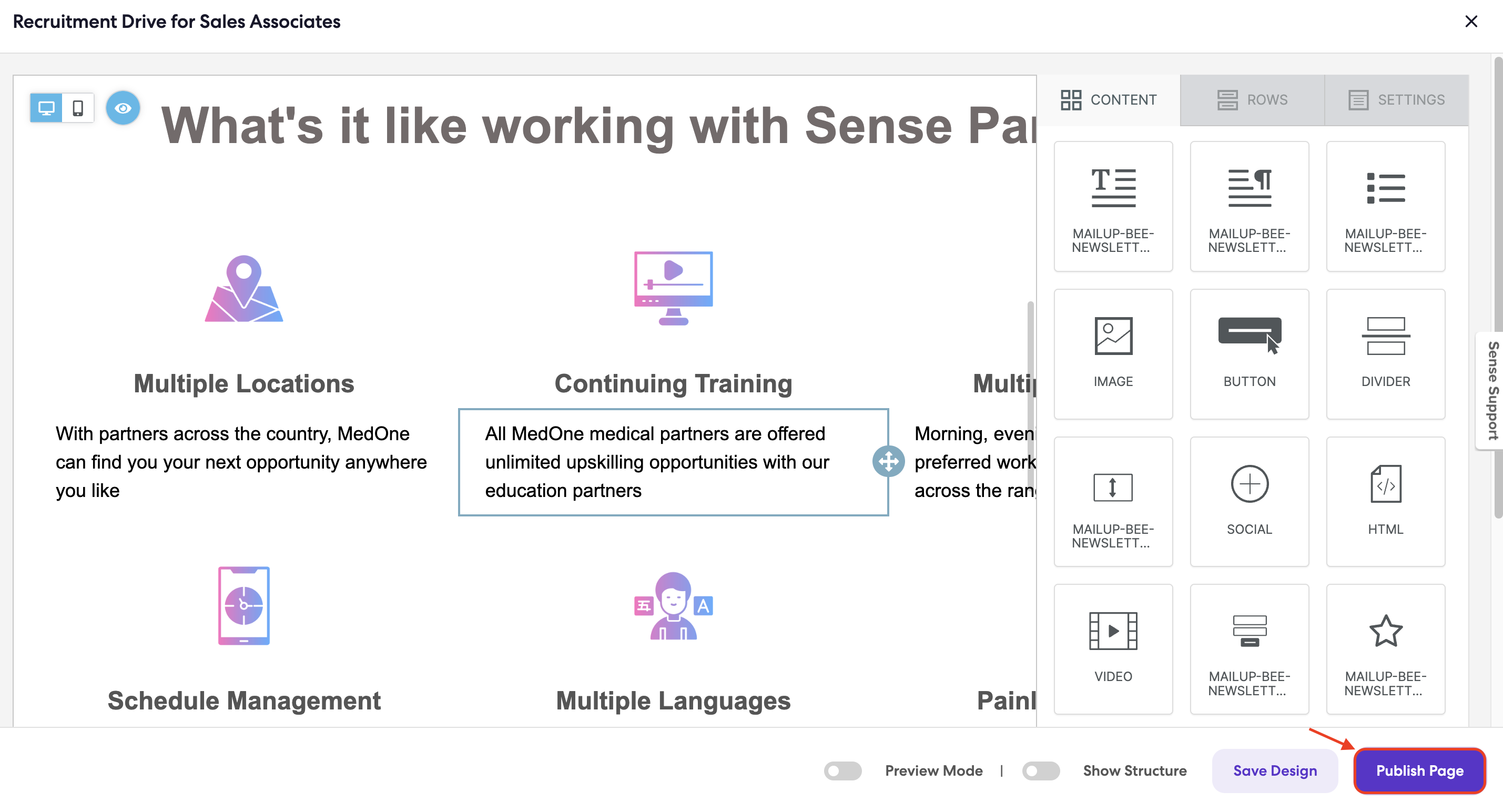Toggle Preview Mode switch
This screenshot has height=812, width=1503.
(842, 770)
